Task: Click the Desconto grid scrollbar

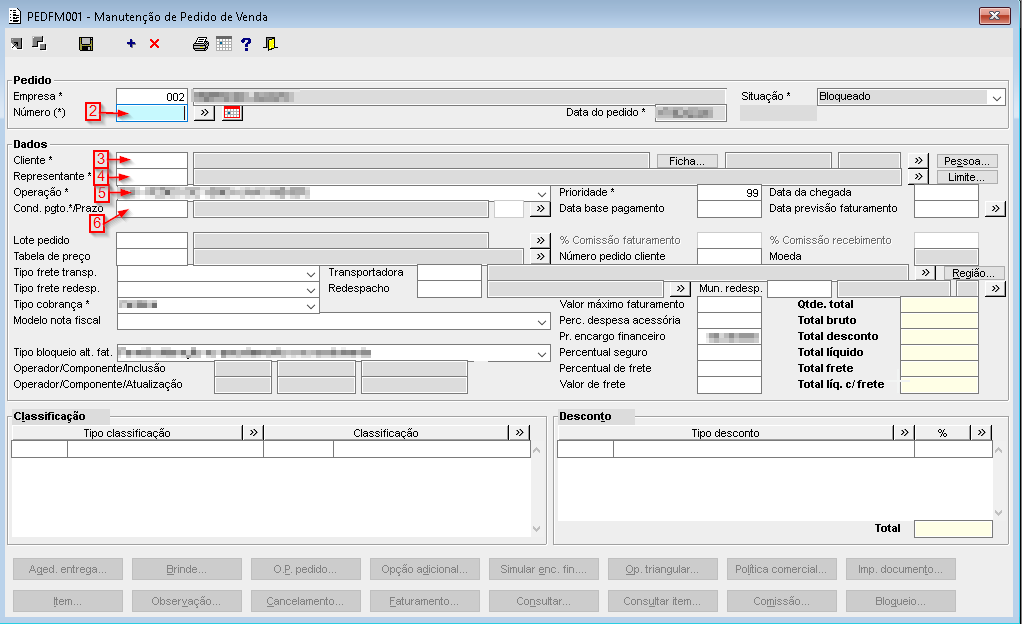Action: tap(998, 482)
